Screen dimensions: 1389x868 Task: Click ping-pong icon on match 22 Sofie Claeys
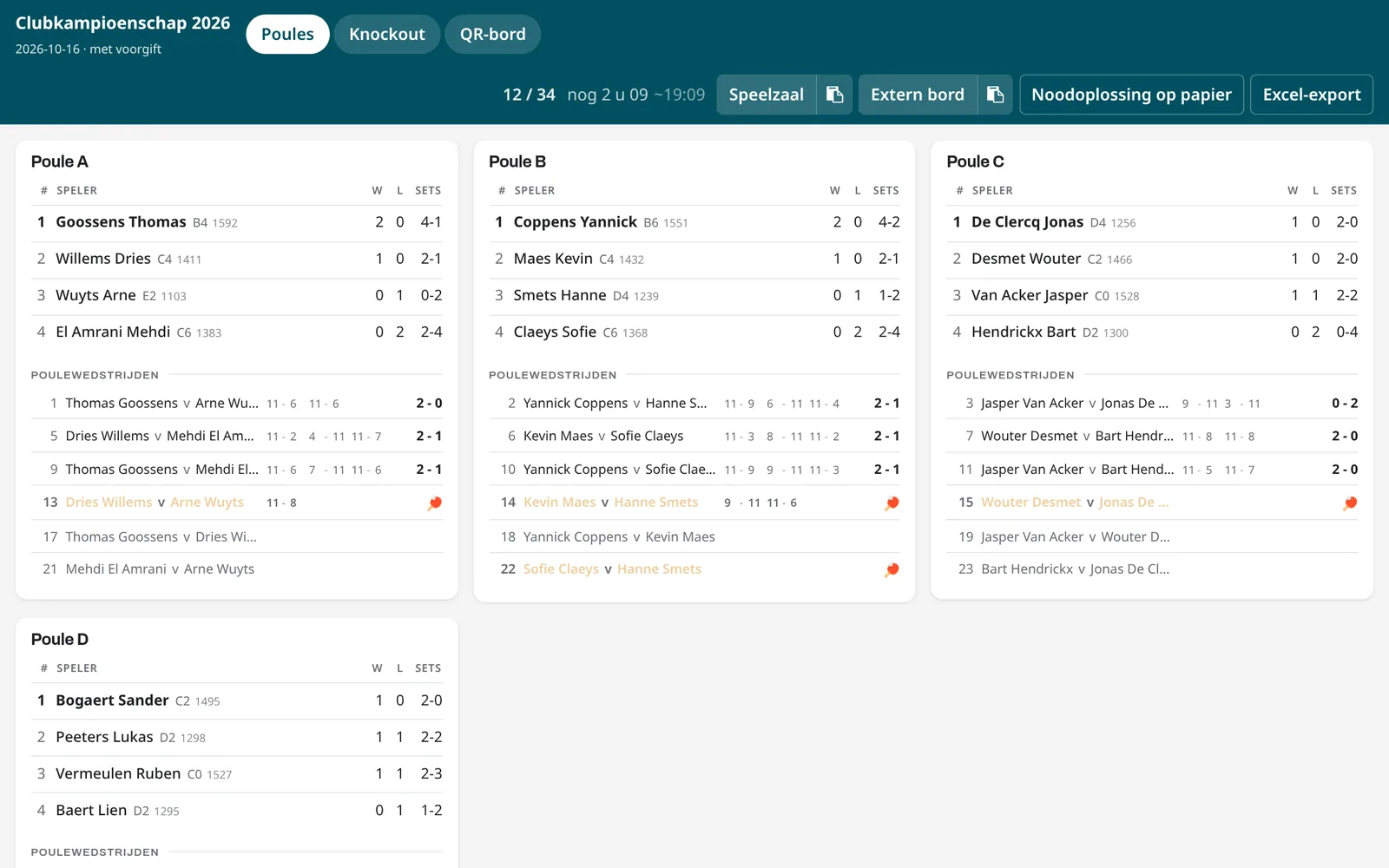(x=892, y=570)
